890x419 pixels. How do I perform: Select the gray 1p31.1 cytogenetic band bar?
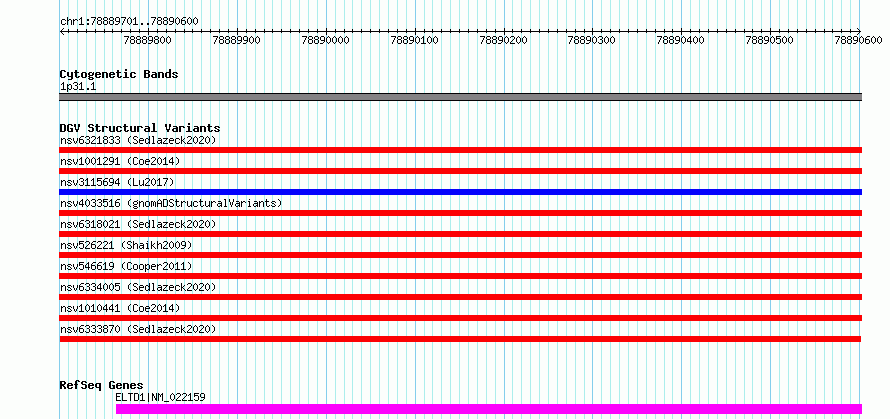[x=461, y=97]
